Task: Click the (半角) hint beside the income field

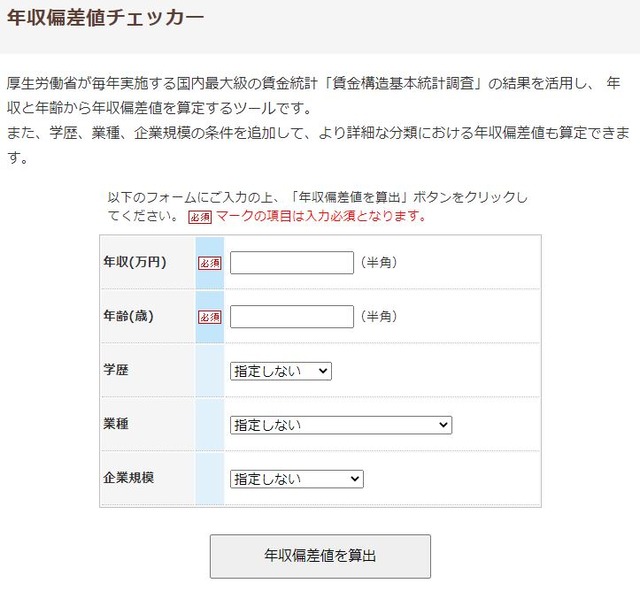Action: tap(379, 262)
